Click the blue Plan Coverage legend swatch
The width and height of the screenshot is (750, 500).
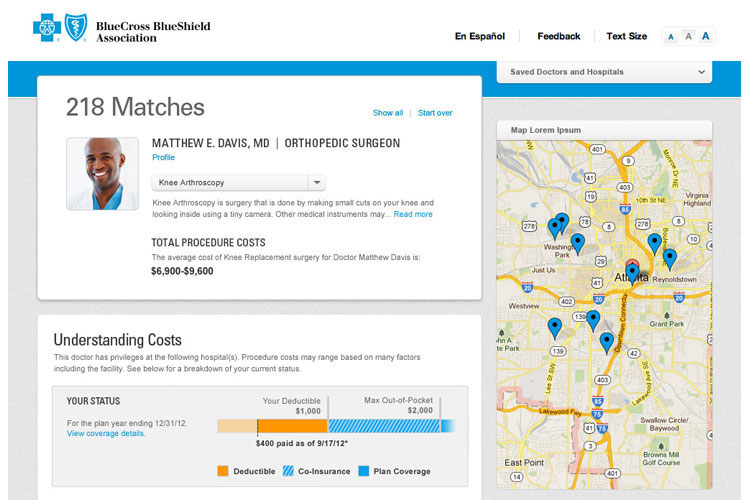pos(364,471)
